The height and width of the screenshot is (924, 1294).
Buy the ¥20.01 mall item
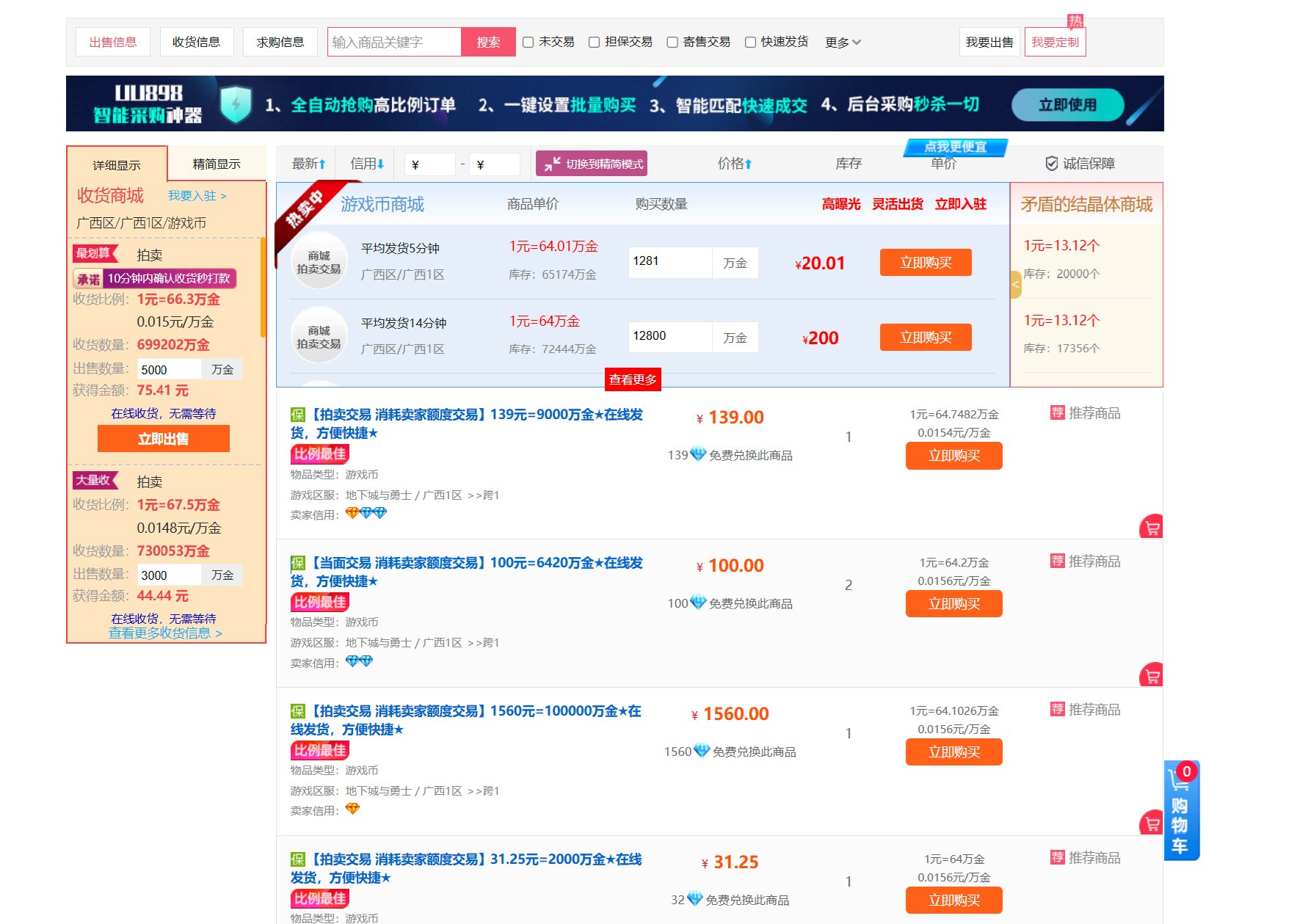[x=926, y=263]
